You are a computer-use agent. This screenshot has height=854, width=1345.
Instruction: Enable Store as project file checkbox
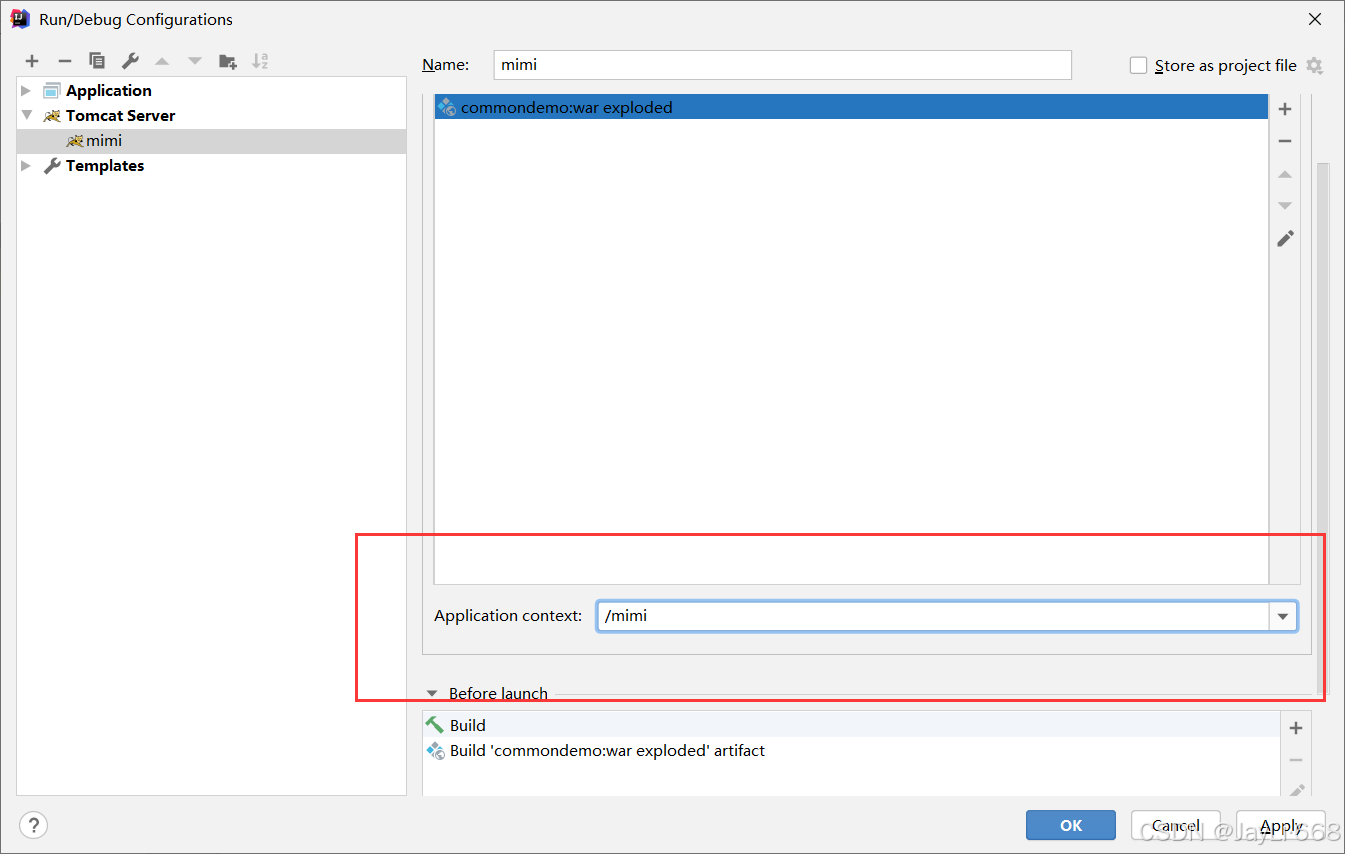[1138, 66]
